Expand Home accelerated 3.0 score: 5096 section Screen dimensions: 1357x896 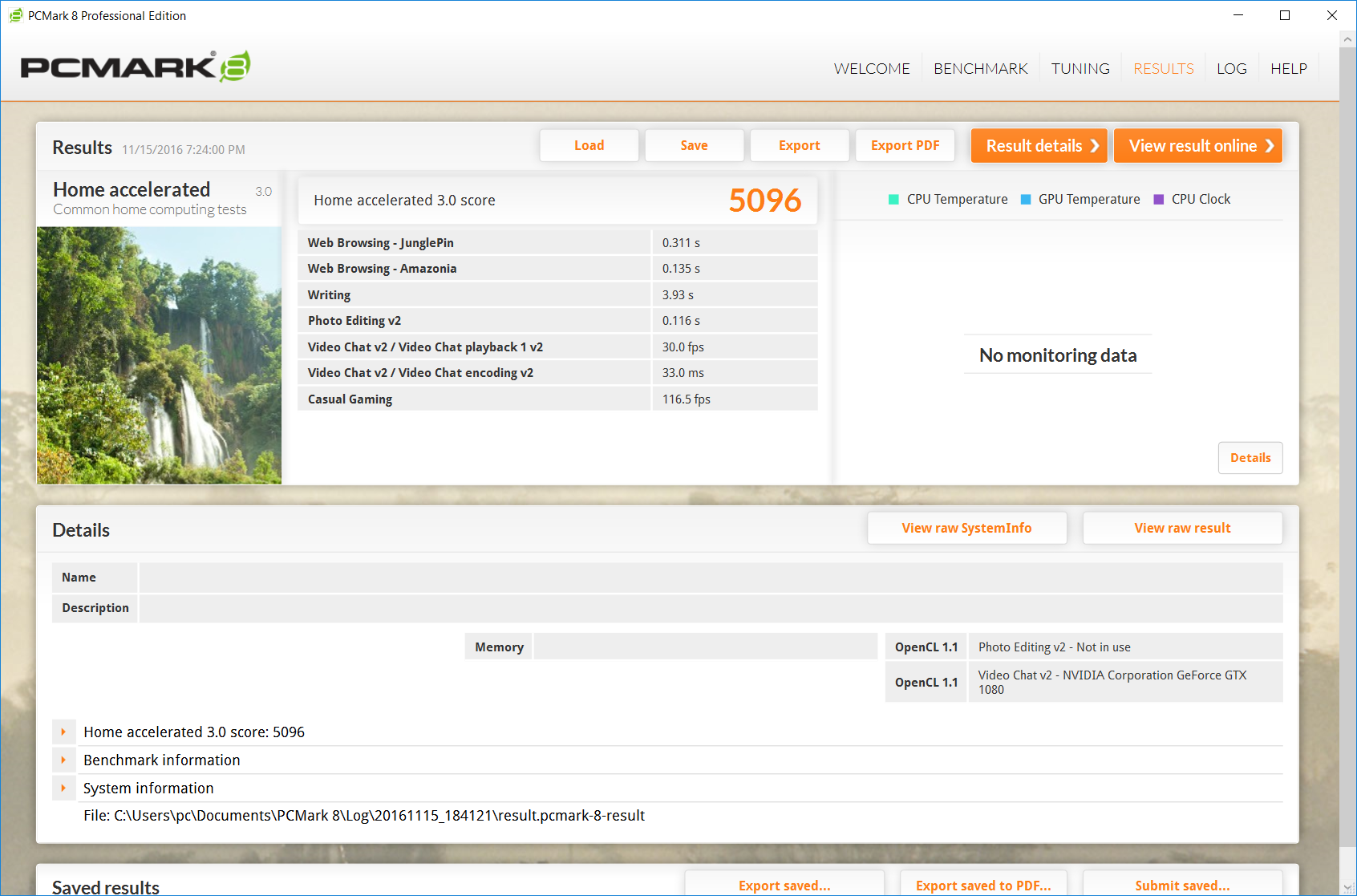tap(63, 732)
